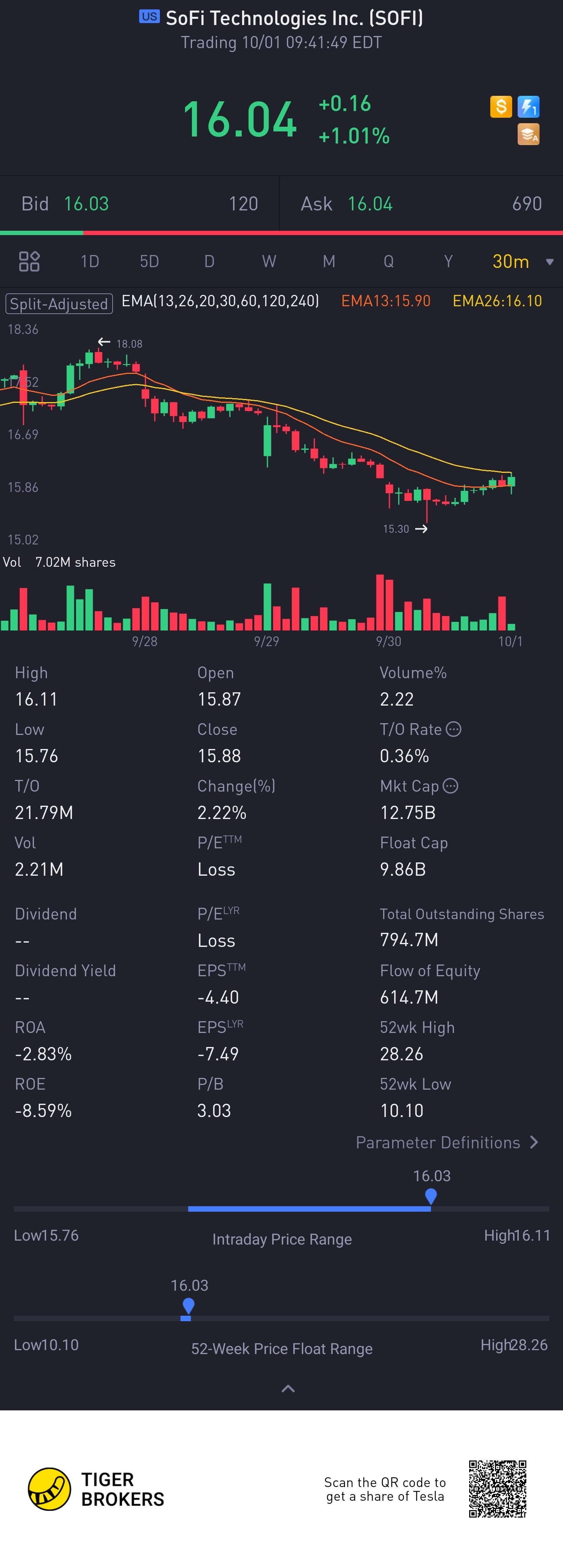The height and width of the screenshot is (1568, 563).
Task: Tap the 9/29 date axis label
Action: (x=267, y=641)
